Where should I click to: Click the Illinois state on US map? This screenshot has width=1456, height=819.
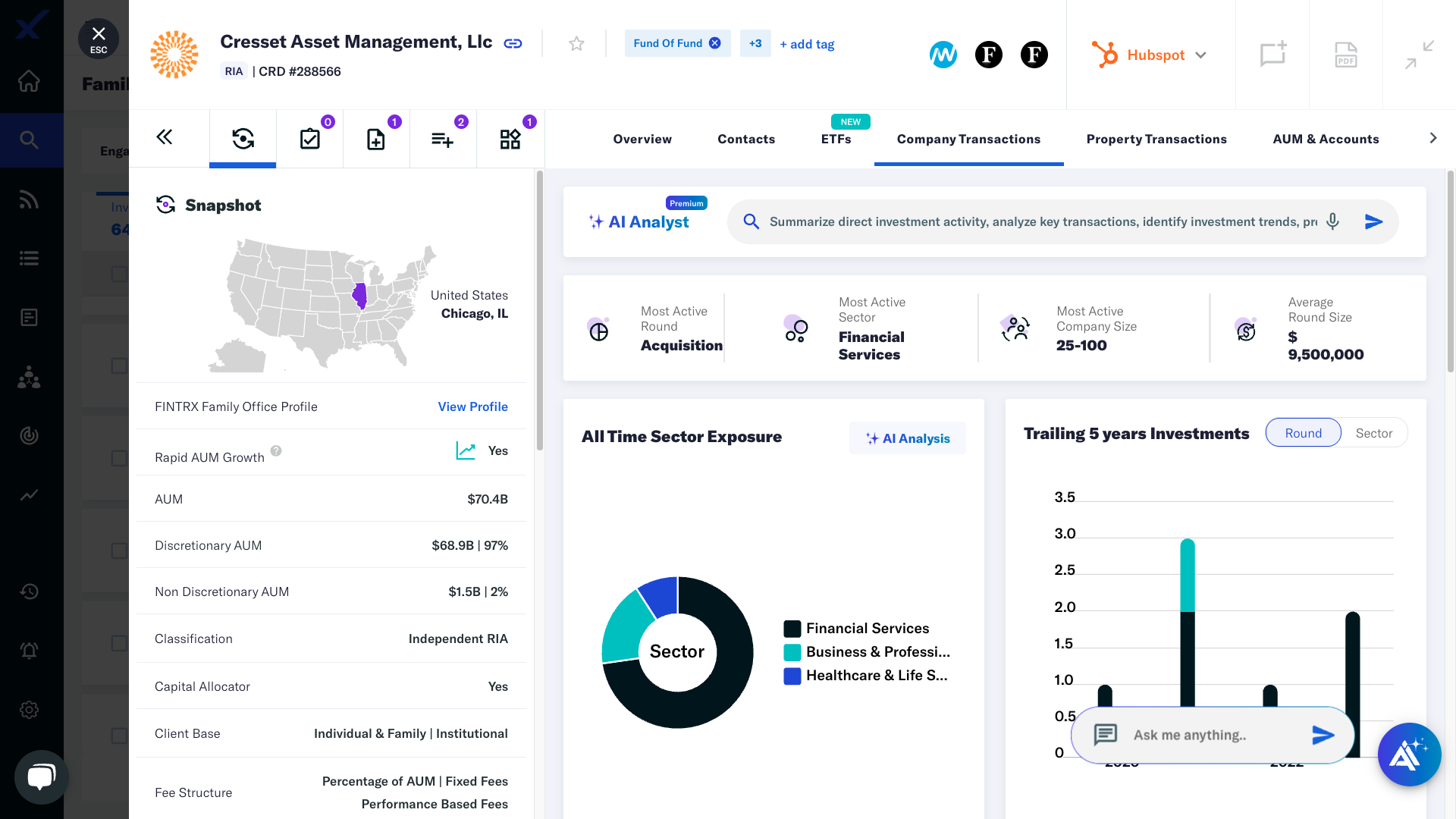point(360,296)
